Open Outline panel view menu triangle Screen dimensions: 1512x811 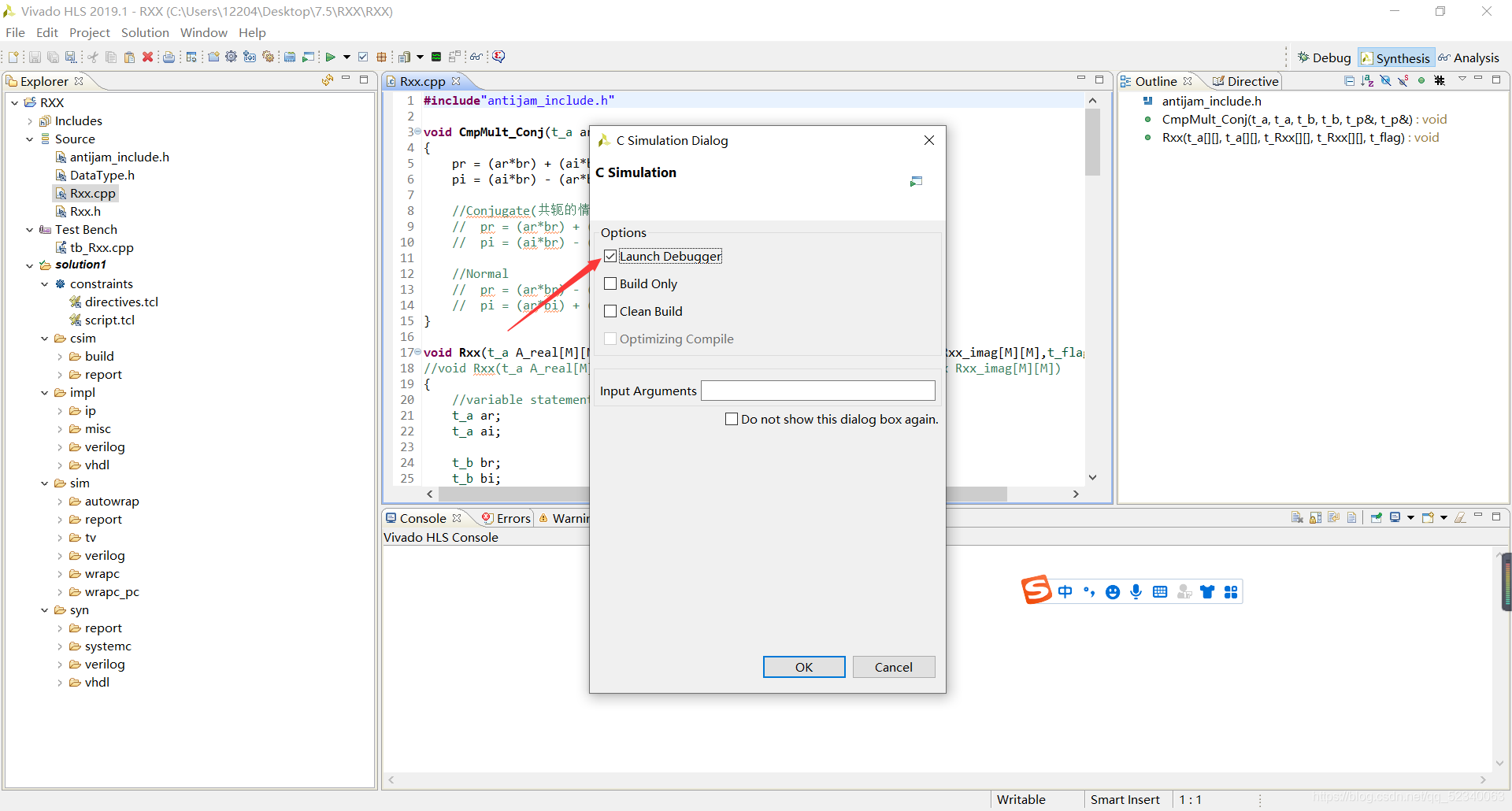click(x=1462, y=79)
